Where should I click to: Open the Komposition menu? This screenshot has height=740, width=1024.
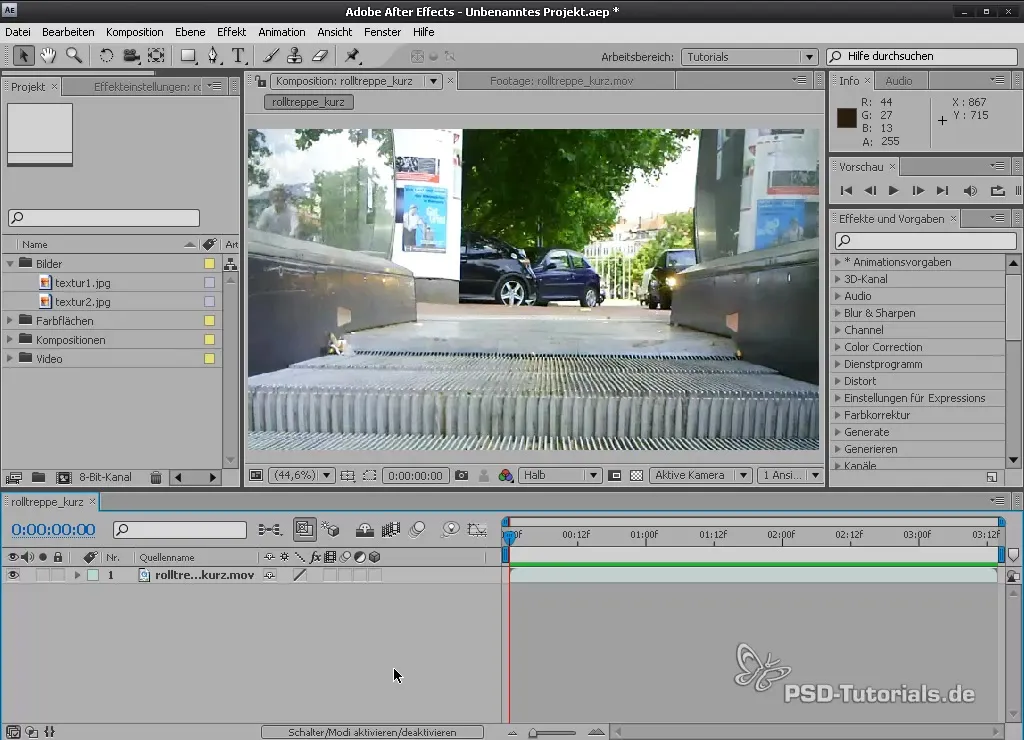(x=135, y=32)
